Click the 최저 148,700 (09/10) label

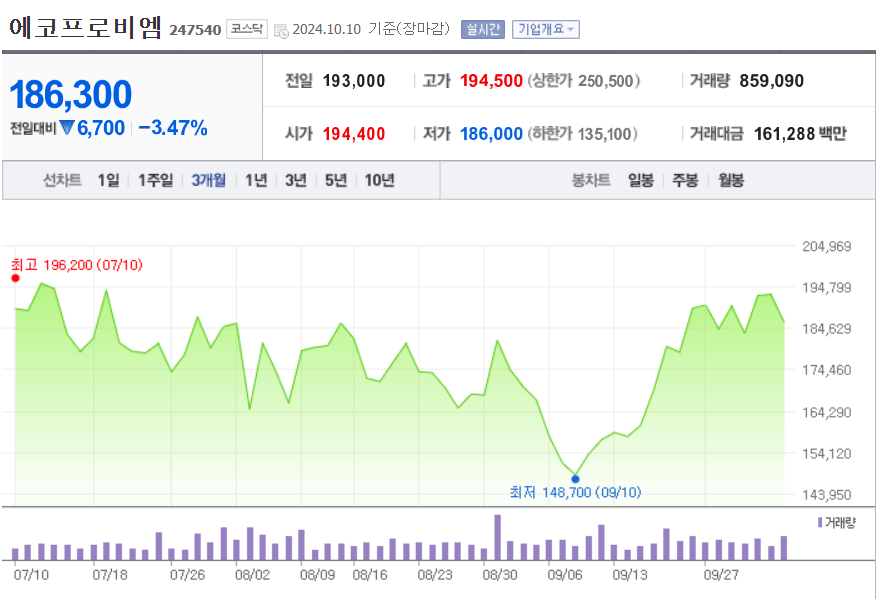[575, 492]
